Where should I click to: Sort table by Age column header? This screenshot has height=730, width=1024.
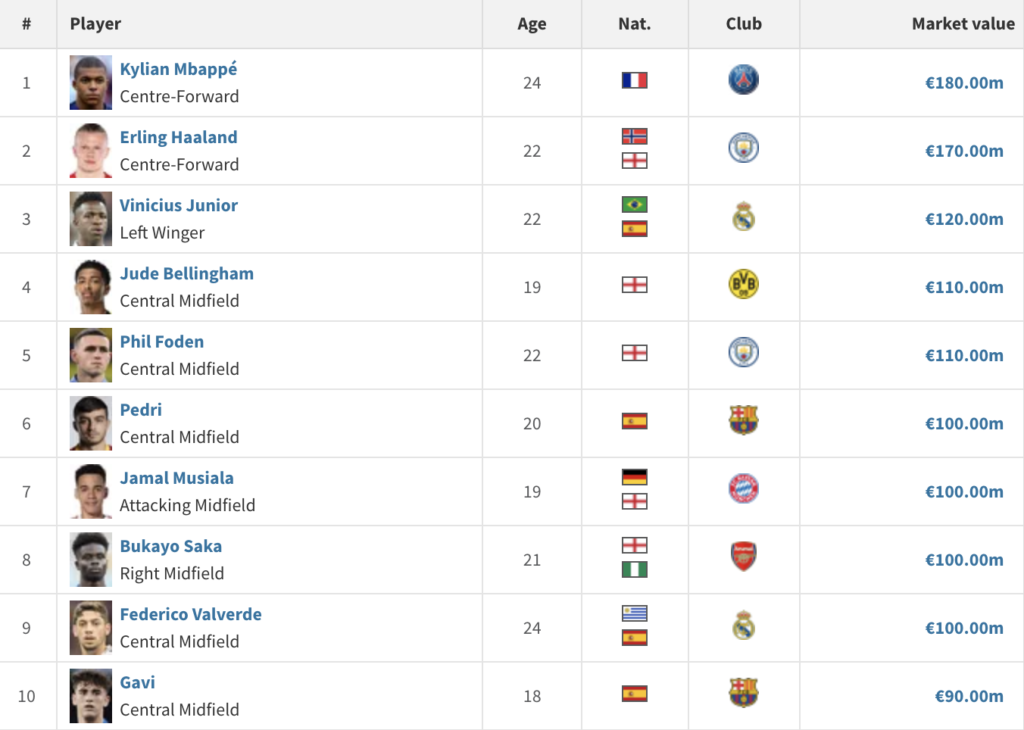click(532, 24)
